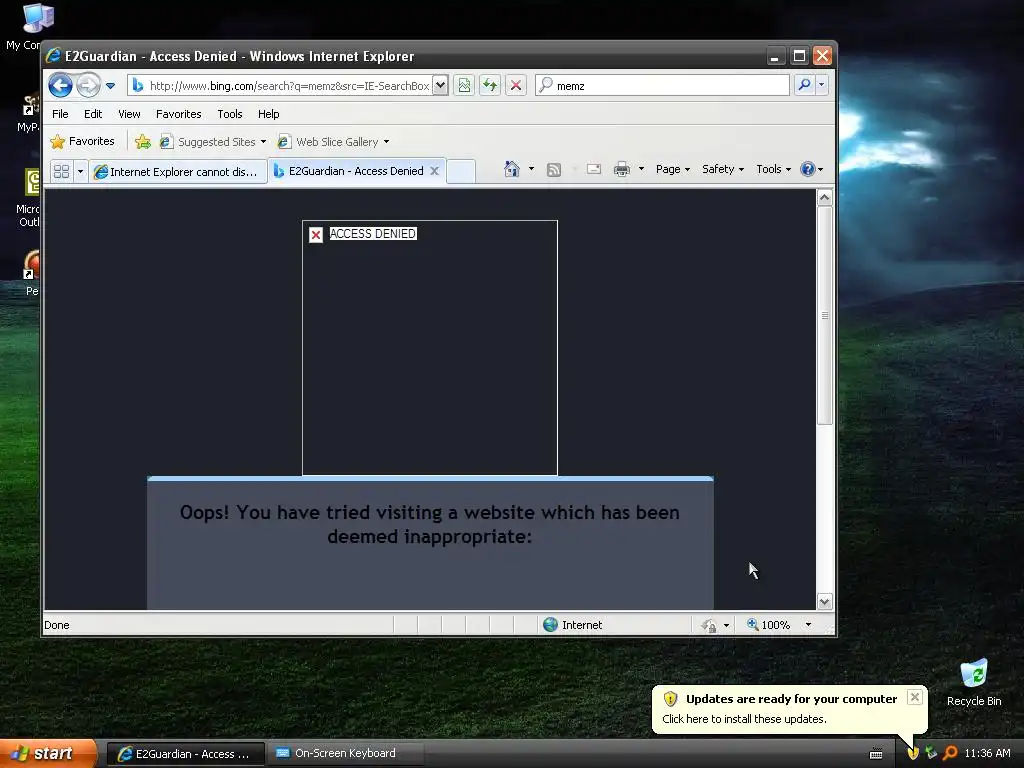Expand the Print dropdown arrow
Screen dimensions: 1024x768
click(x=641, y=169)
